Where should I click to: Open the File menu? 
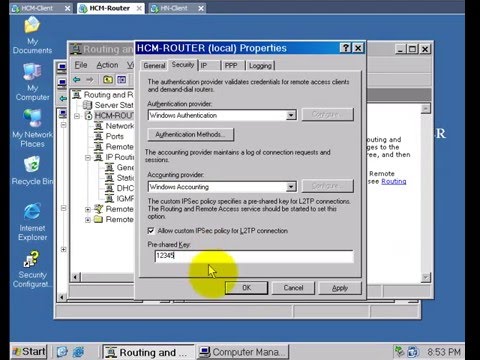81,65
